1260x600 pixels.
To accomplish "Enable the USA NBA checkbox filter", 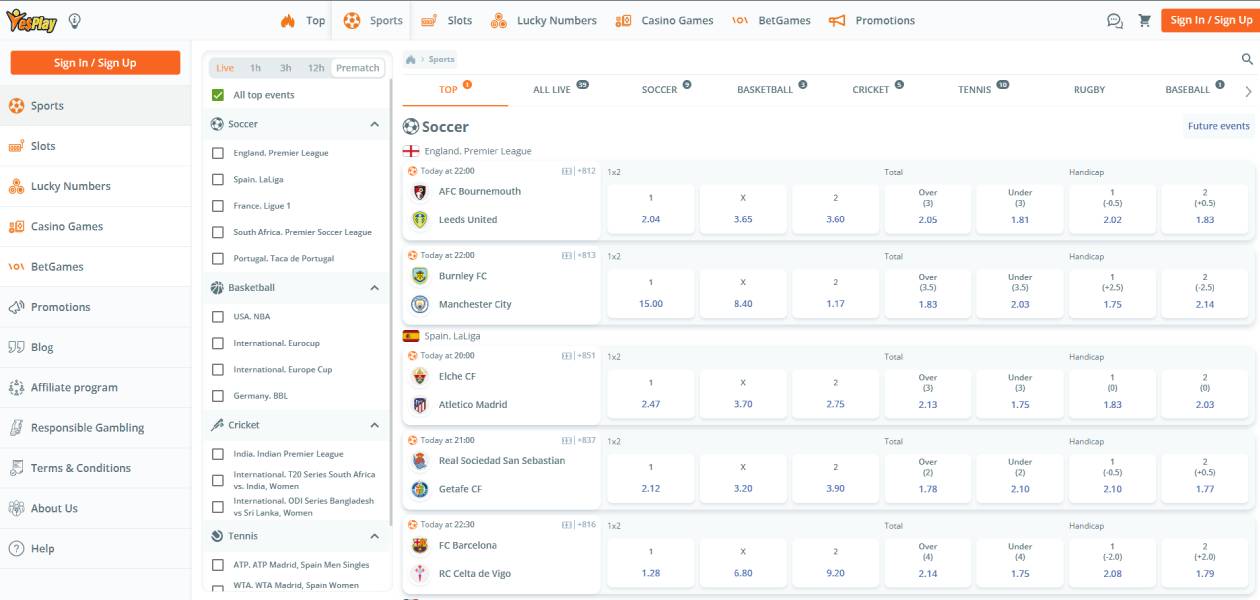I will (218, 317).
